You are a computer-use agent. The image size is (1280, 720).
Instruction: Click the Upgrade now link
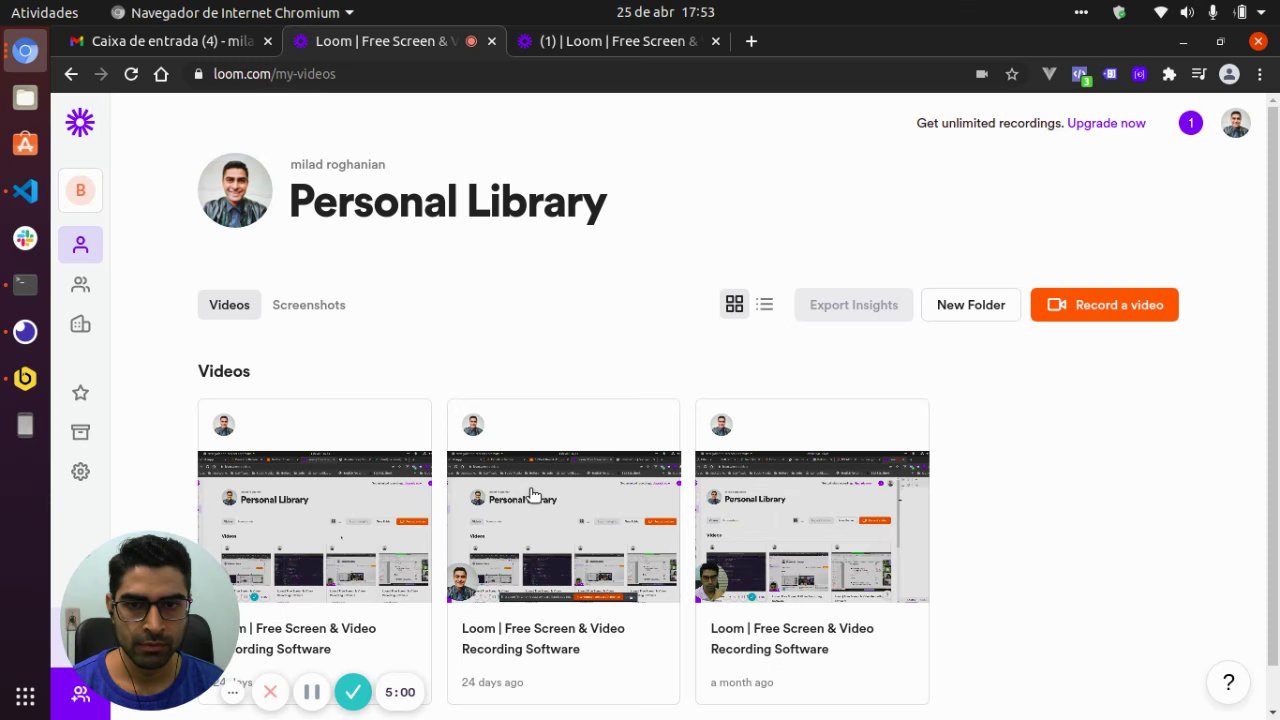click(1106, 123)
